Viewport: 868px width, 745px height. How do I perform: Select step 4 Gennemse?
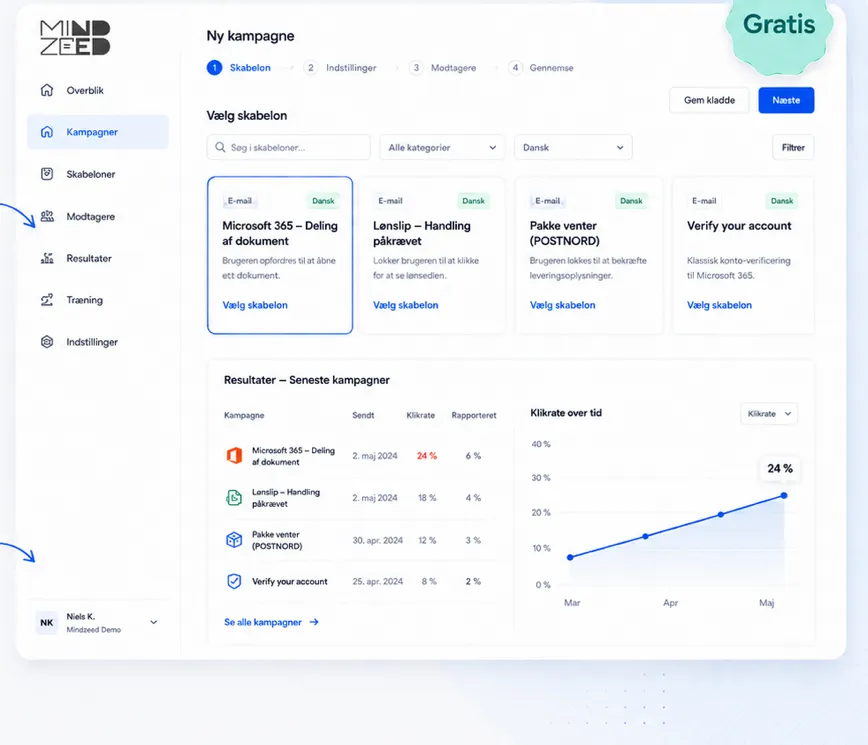(x=541, y=68)
